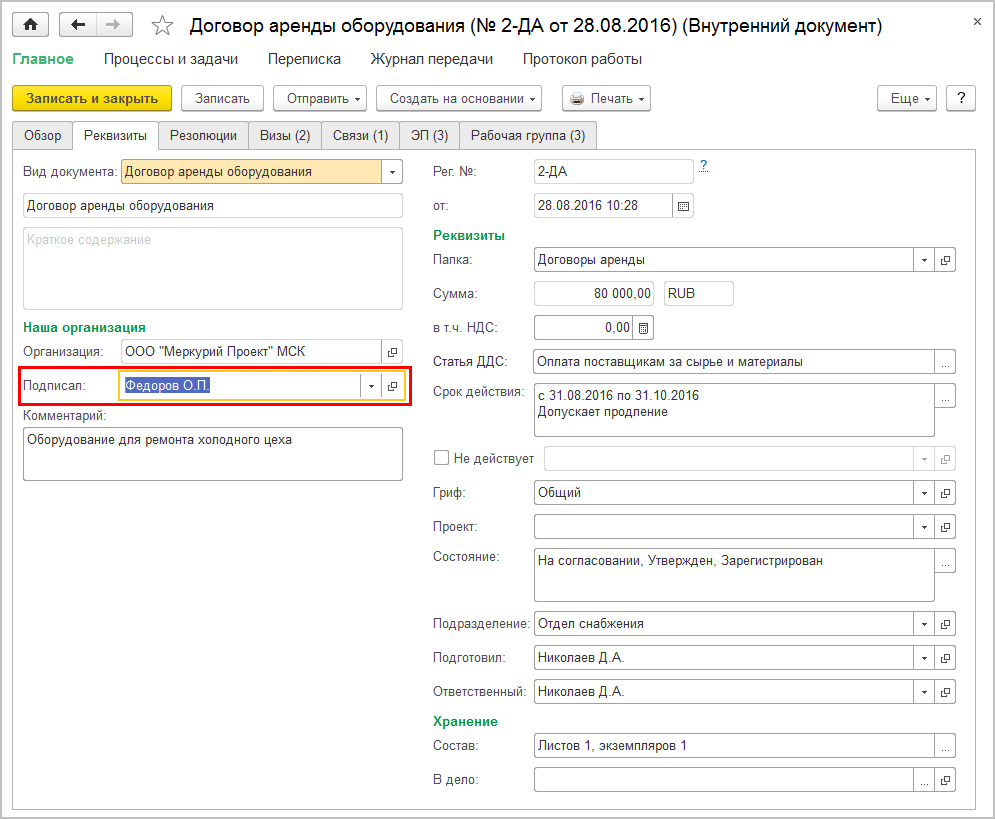Open Организация record icon
Screen dimensions: 995x819
(392, 352)
